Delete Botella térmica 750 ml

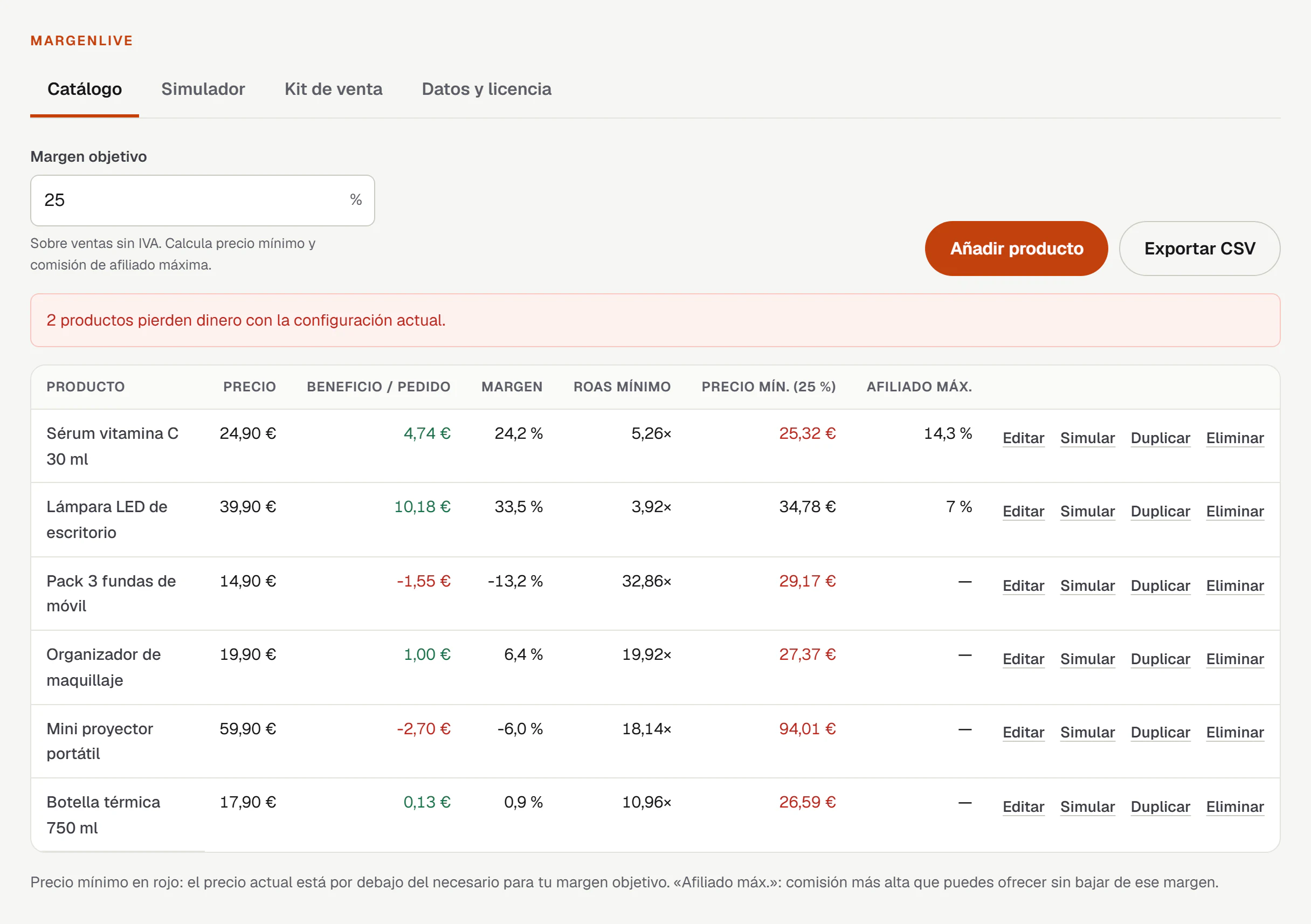pyautogui.click(x=1234, y=806)
